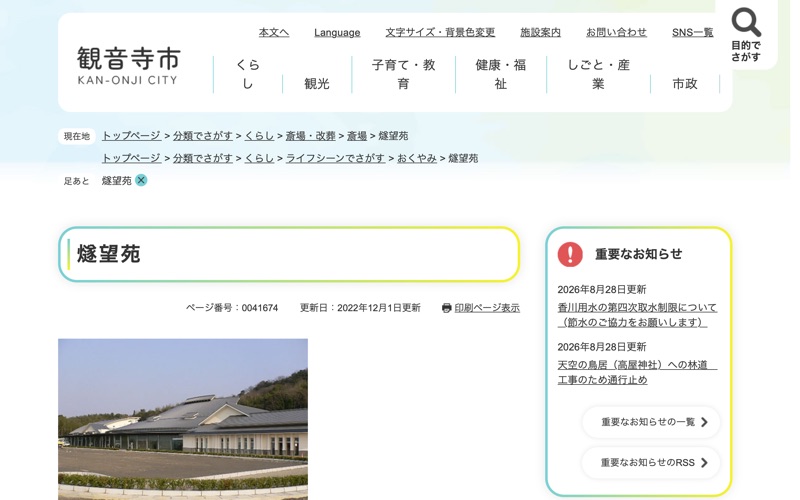This screenshot has width=800, height=500.
Task: Click the 燧望苑 entry in 足あと
Action: coord(116,181)
